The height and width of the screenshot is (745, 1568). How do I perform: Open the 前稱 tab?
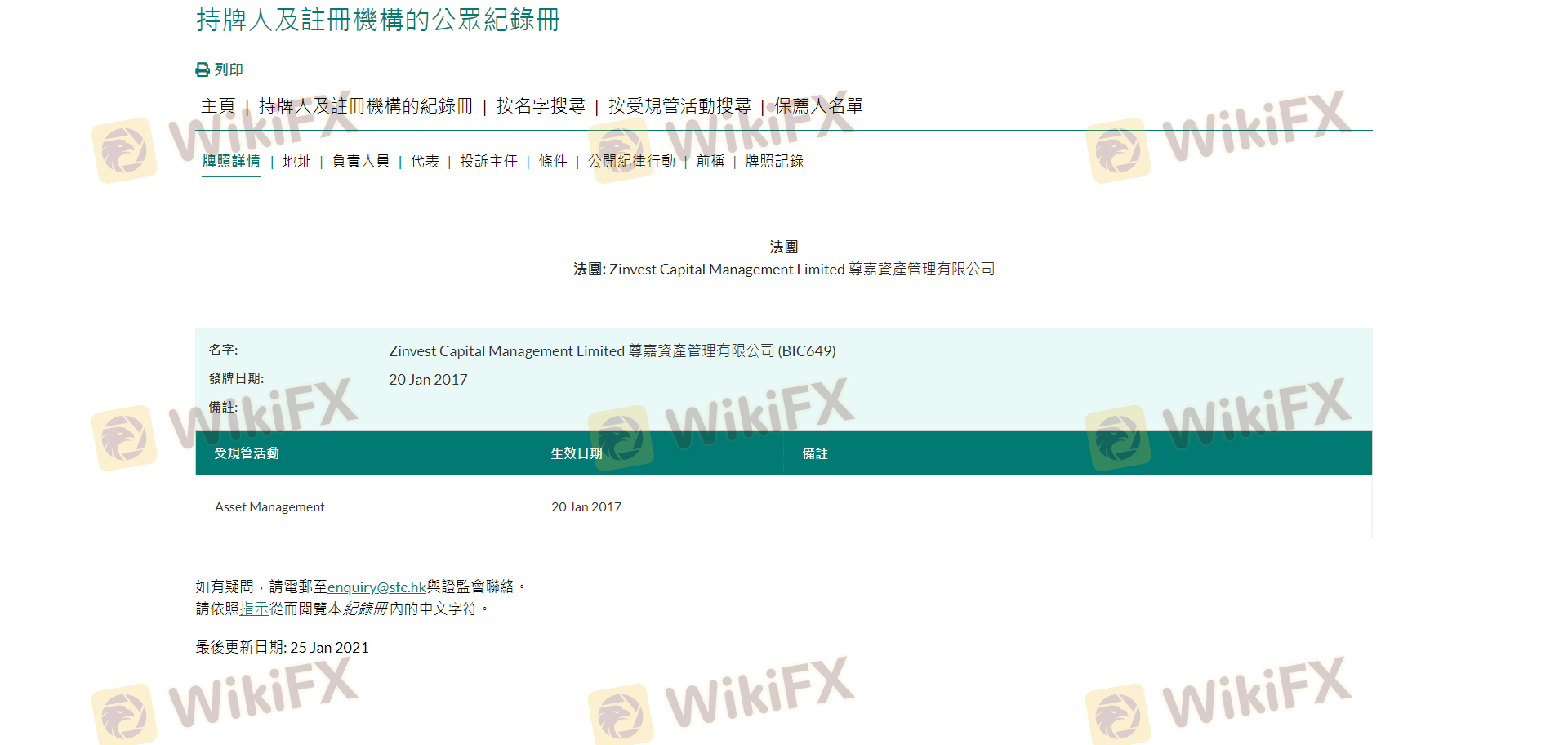710,162
